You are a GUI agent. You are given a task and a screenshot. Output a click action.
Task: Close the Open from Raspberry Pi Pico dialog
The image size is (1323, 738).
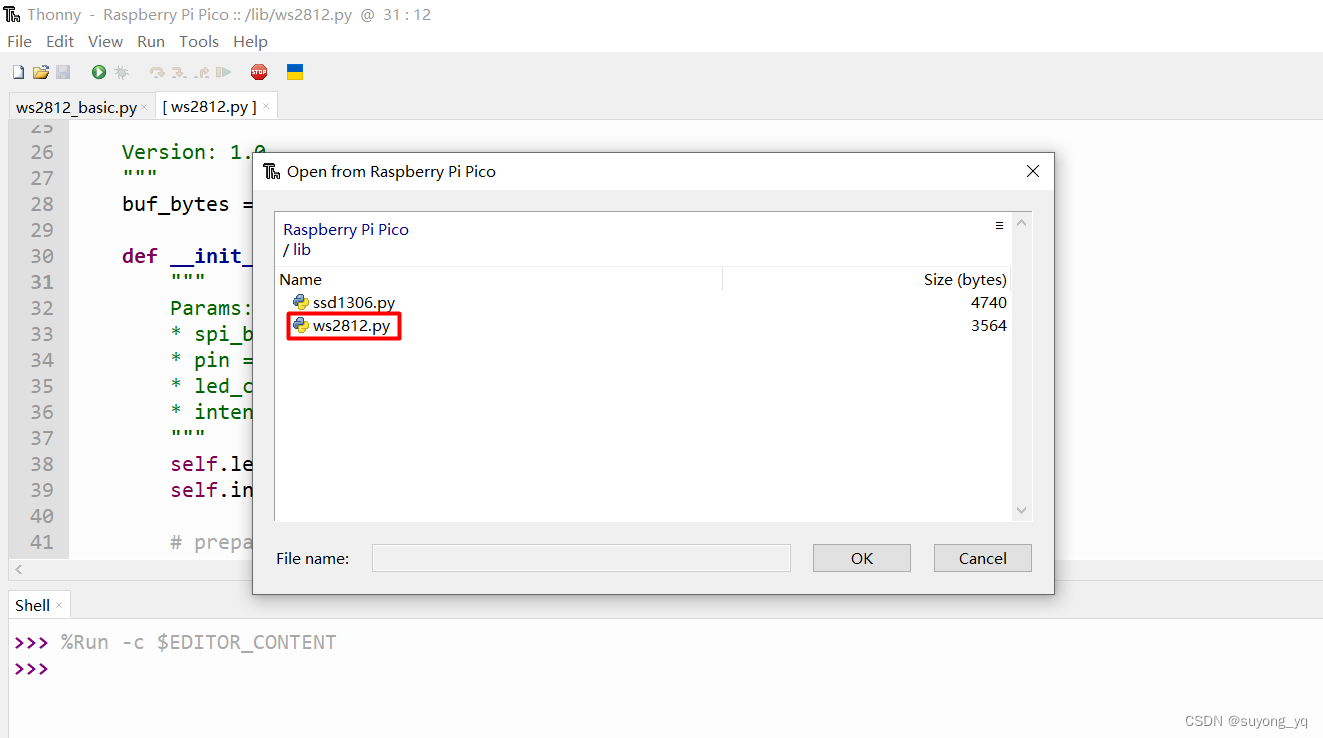(1033, 171)
